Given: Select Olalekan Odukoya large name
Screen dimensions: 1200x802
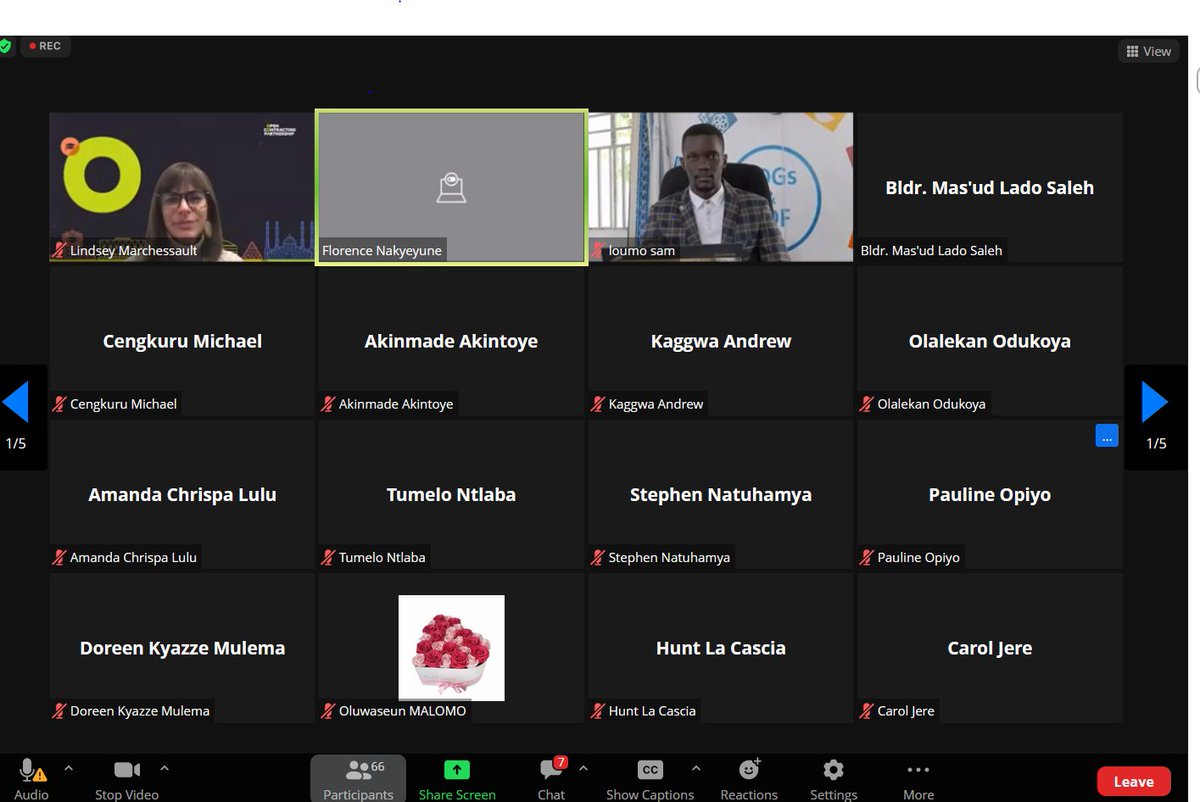Looking at the screenshot, I should pyautogui.click(x=990, y=341).
